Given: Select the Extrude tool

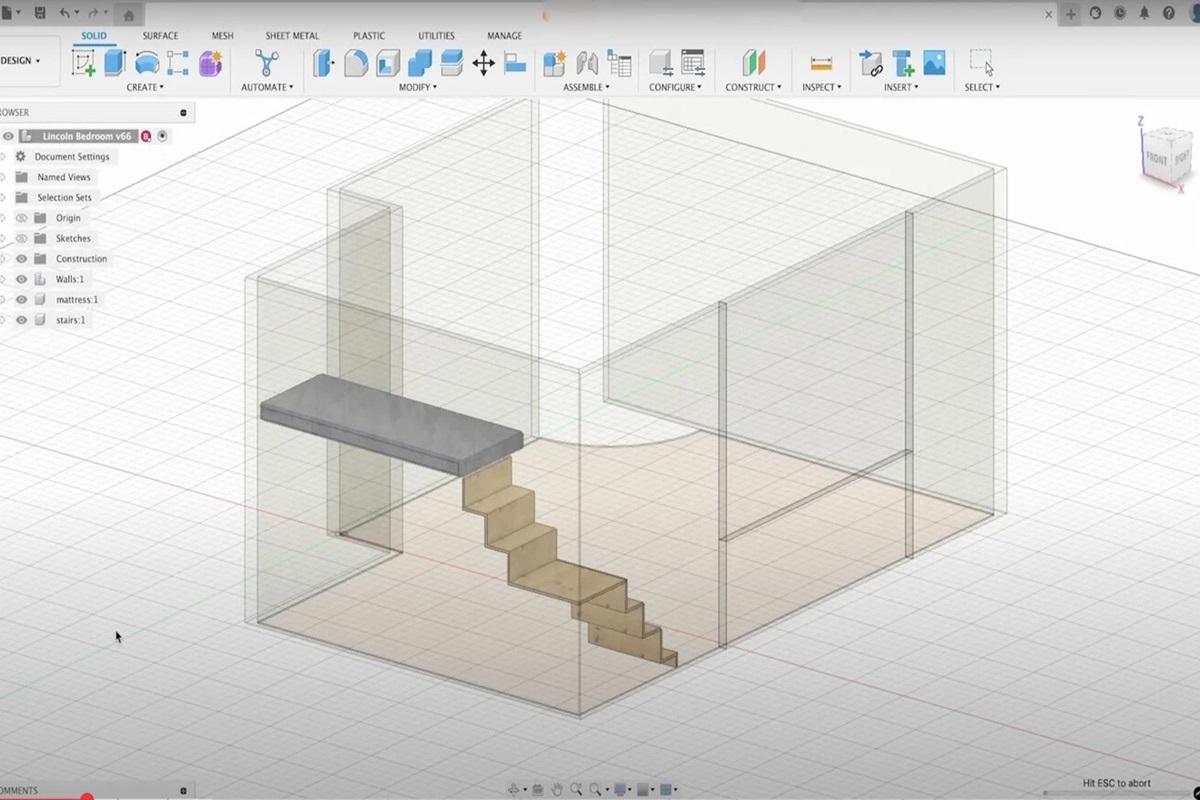Looking at the screenshot, I should 115,64.
